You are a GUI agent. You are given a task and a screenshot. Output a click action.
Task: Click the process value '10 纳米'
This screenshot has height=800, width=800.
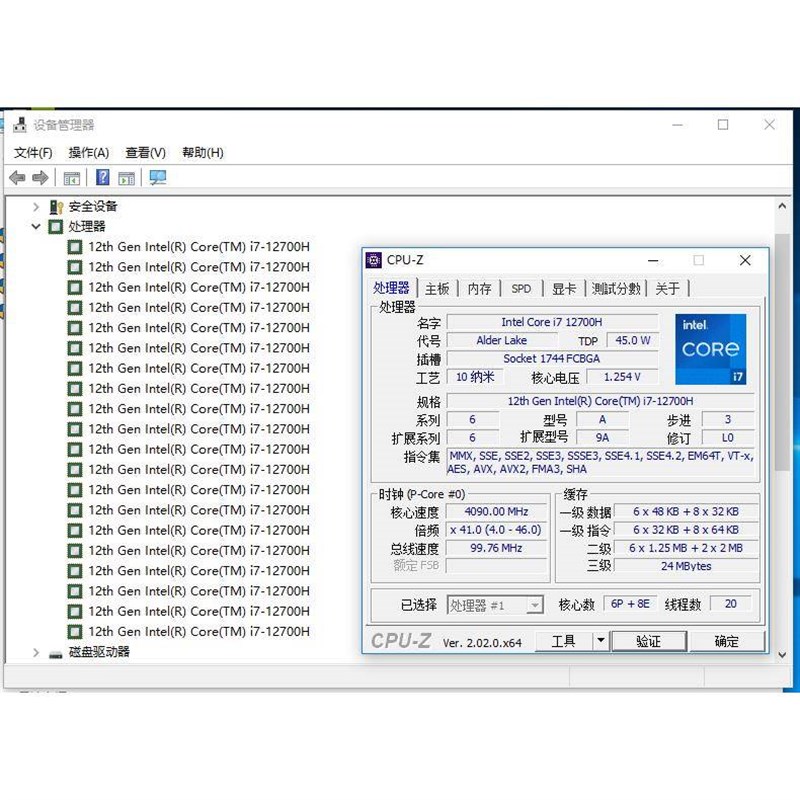(x=474, y=377)
